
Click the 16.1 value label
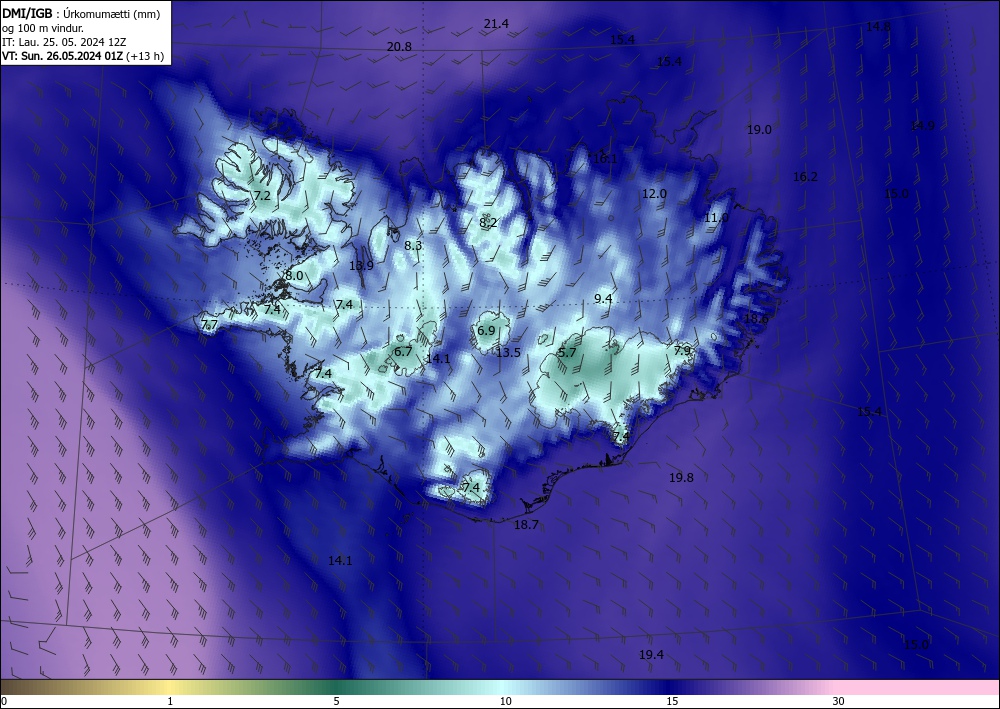(605, 159)
